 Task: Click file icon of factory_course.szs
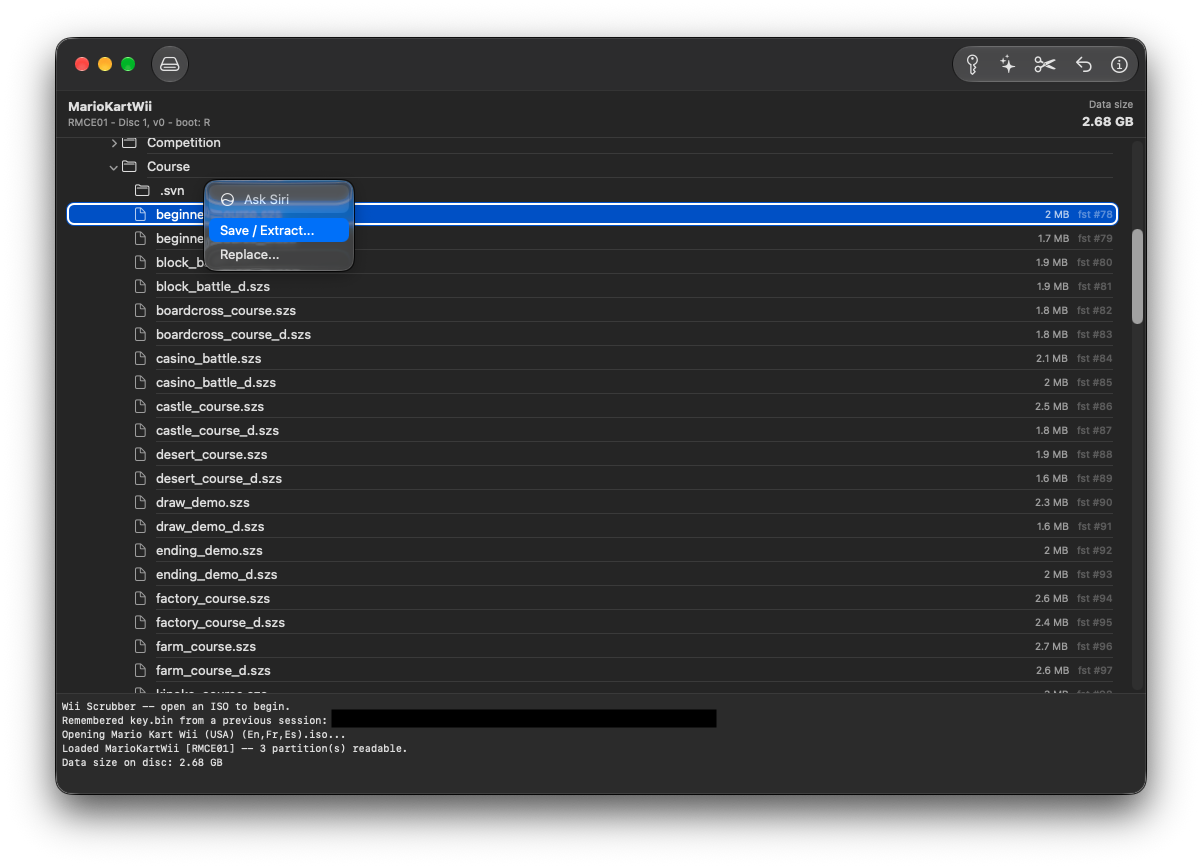point(141,599)
